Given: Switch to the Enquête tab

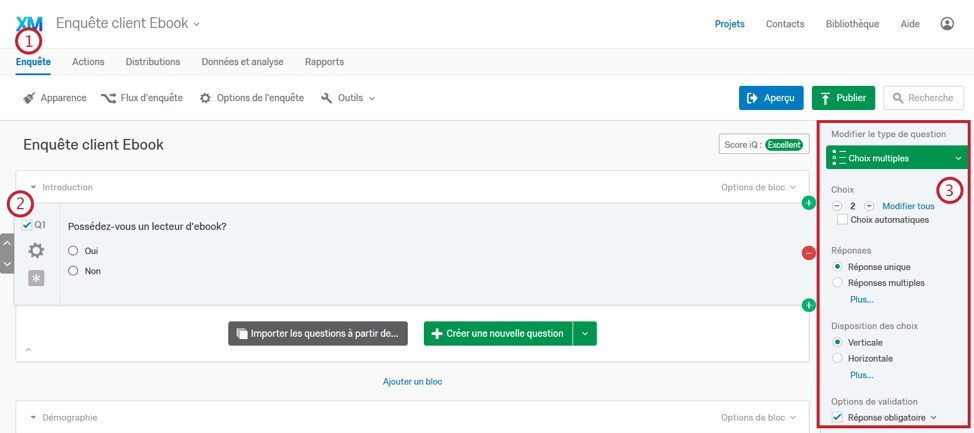Looking at the screenshot, I should pyautogui.click(x=34, y=62).
